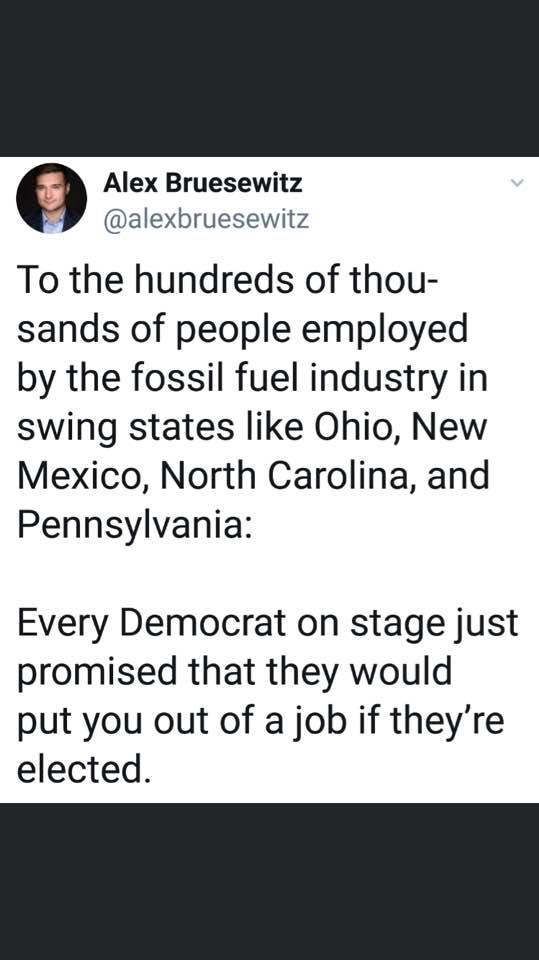The height and width of the screenshot is (960, 539).
Task: Expand the tweet options chevron
Action: tap(518, 183)
